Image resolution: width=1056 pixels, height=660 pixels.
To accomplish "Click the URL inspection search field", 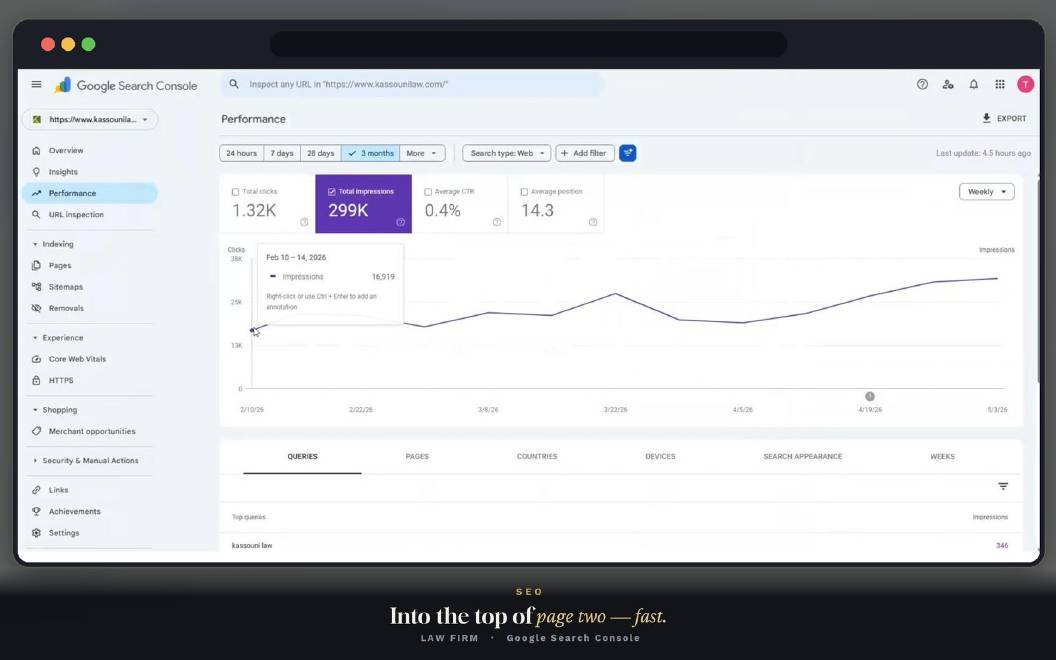I will pyautogui.click(x=412, y=84).
